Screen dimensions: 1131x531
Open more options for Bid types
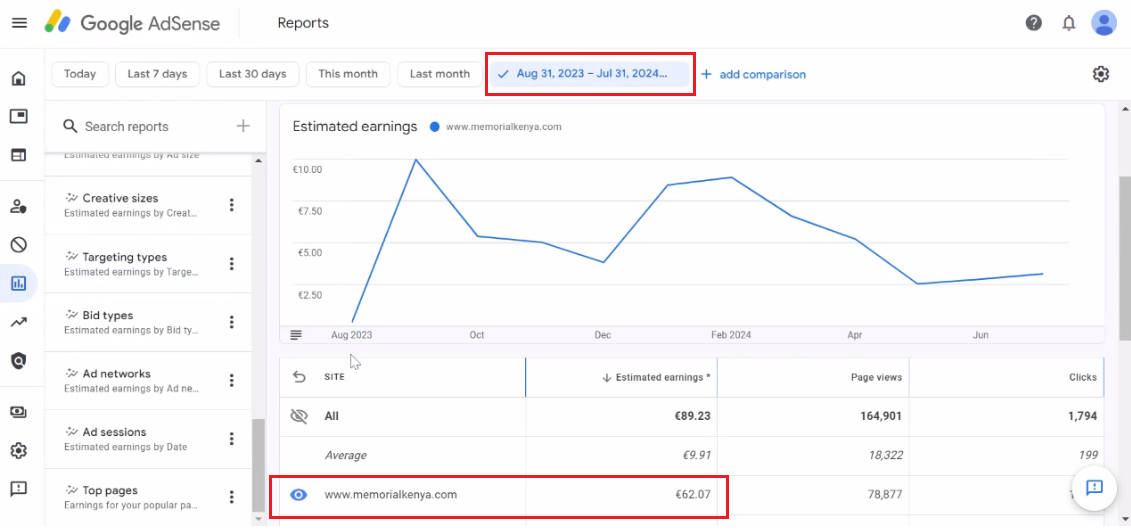click(232, 322)
